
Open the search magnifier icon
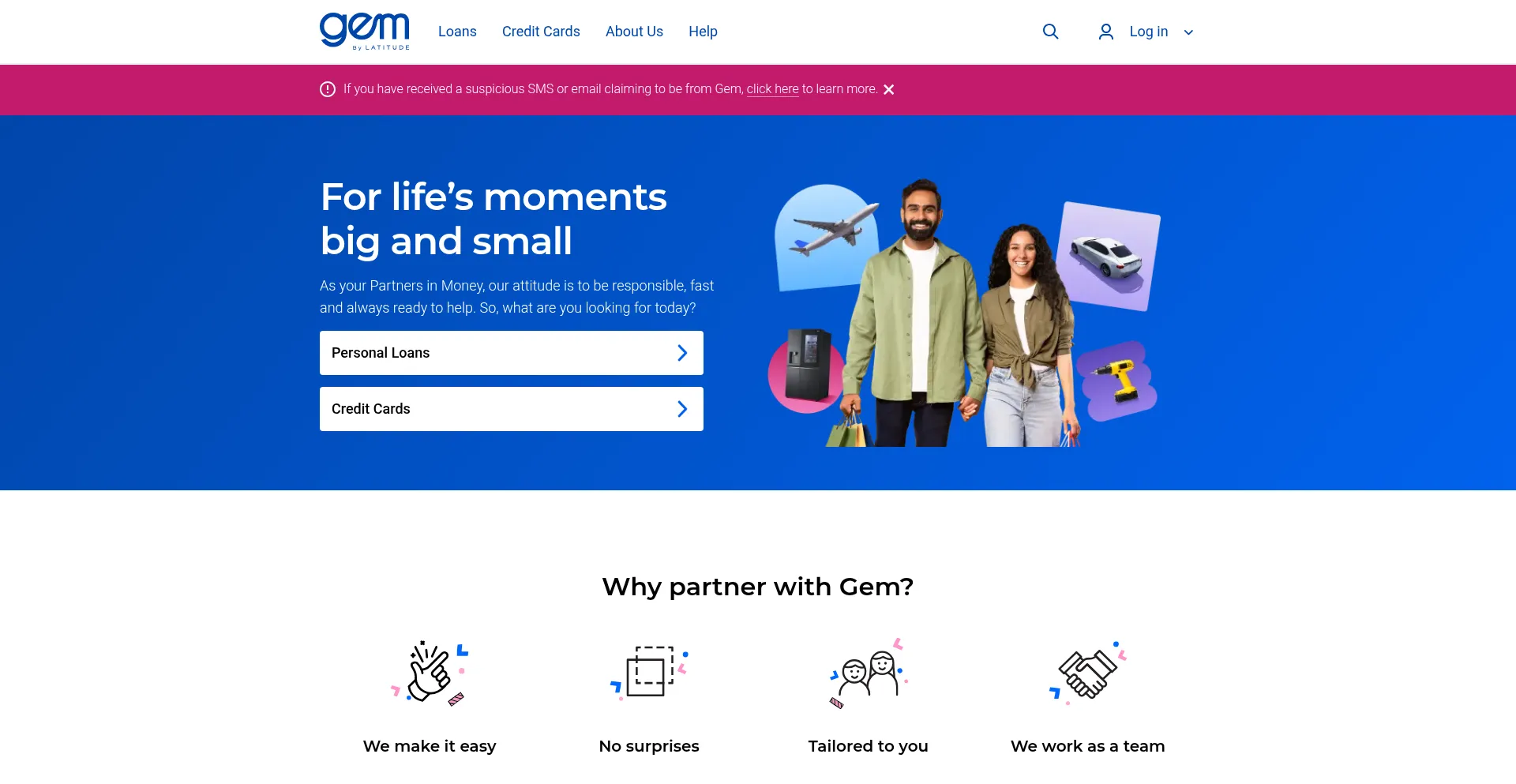click(x=1050, y=32)
